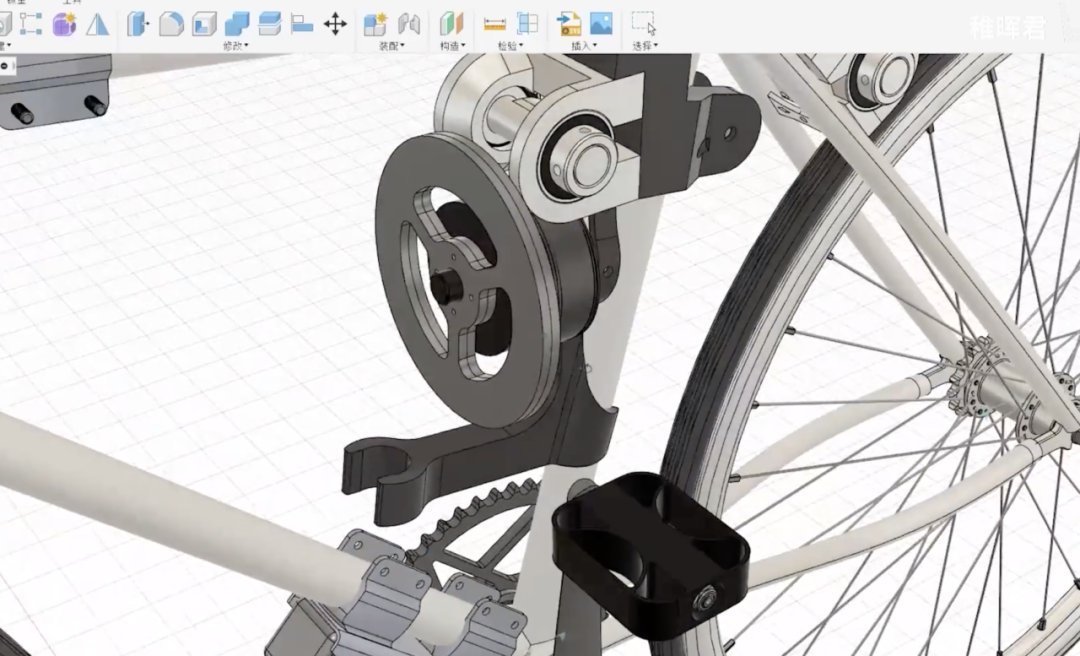
Task: Select the Move/Copy arrows tool
Action: tap(335, 23)
